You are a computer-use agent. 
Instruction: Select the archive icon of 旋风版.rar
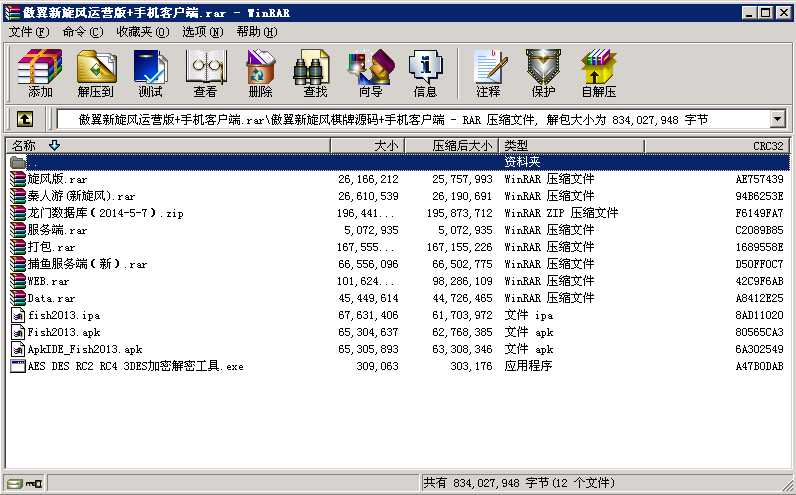[18, 179]
